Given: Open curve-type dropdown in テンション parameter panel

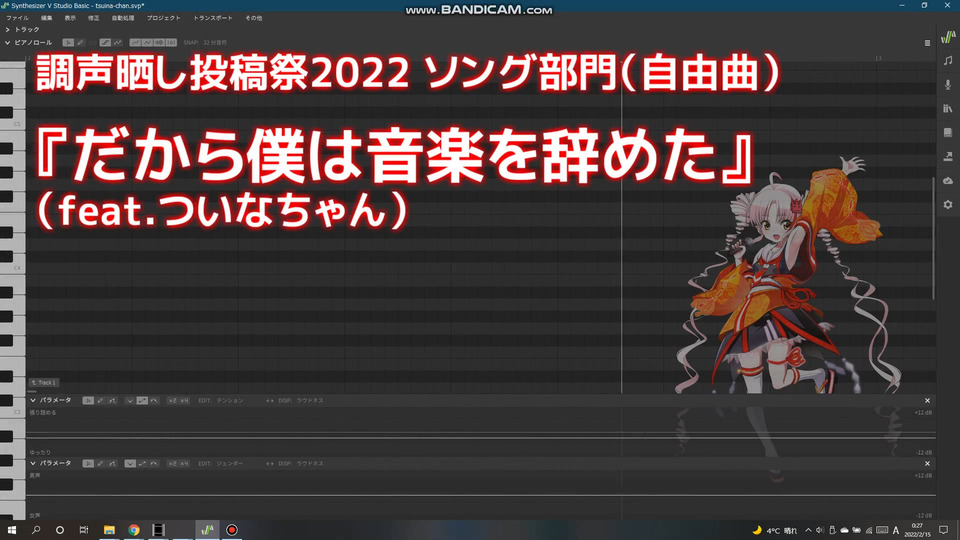Looking at the screenshot, I should click(130, 400).
